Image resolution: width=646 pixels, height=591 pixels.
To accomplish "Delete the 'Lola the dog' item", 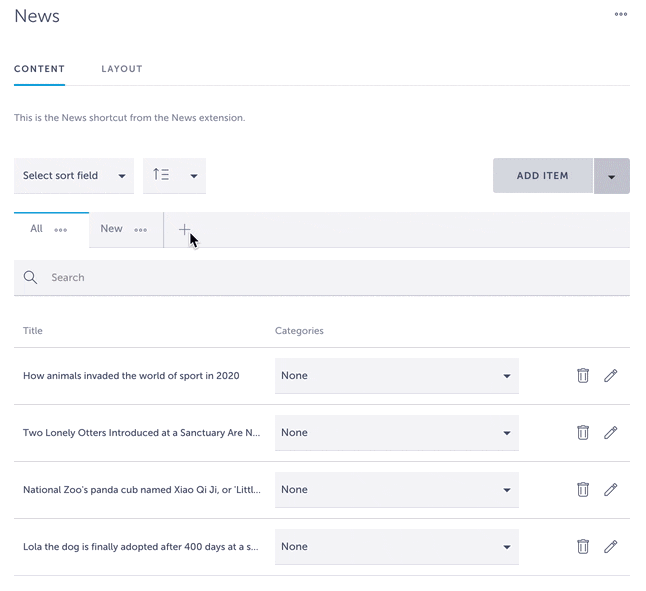I will [583, 547].
